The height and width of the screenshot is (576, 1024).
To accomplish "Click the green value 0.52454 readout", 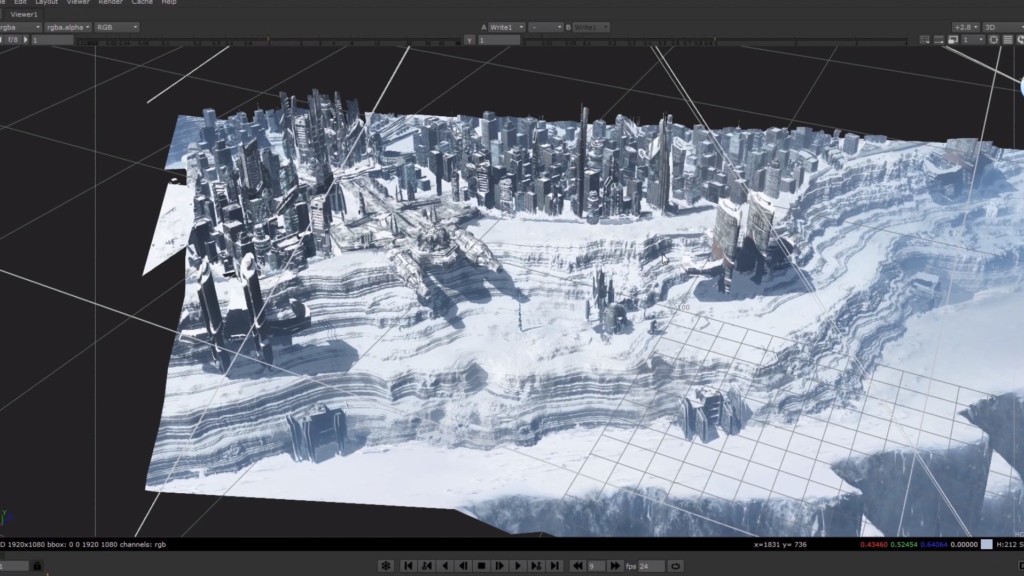I will (x=904, y=544).
